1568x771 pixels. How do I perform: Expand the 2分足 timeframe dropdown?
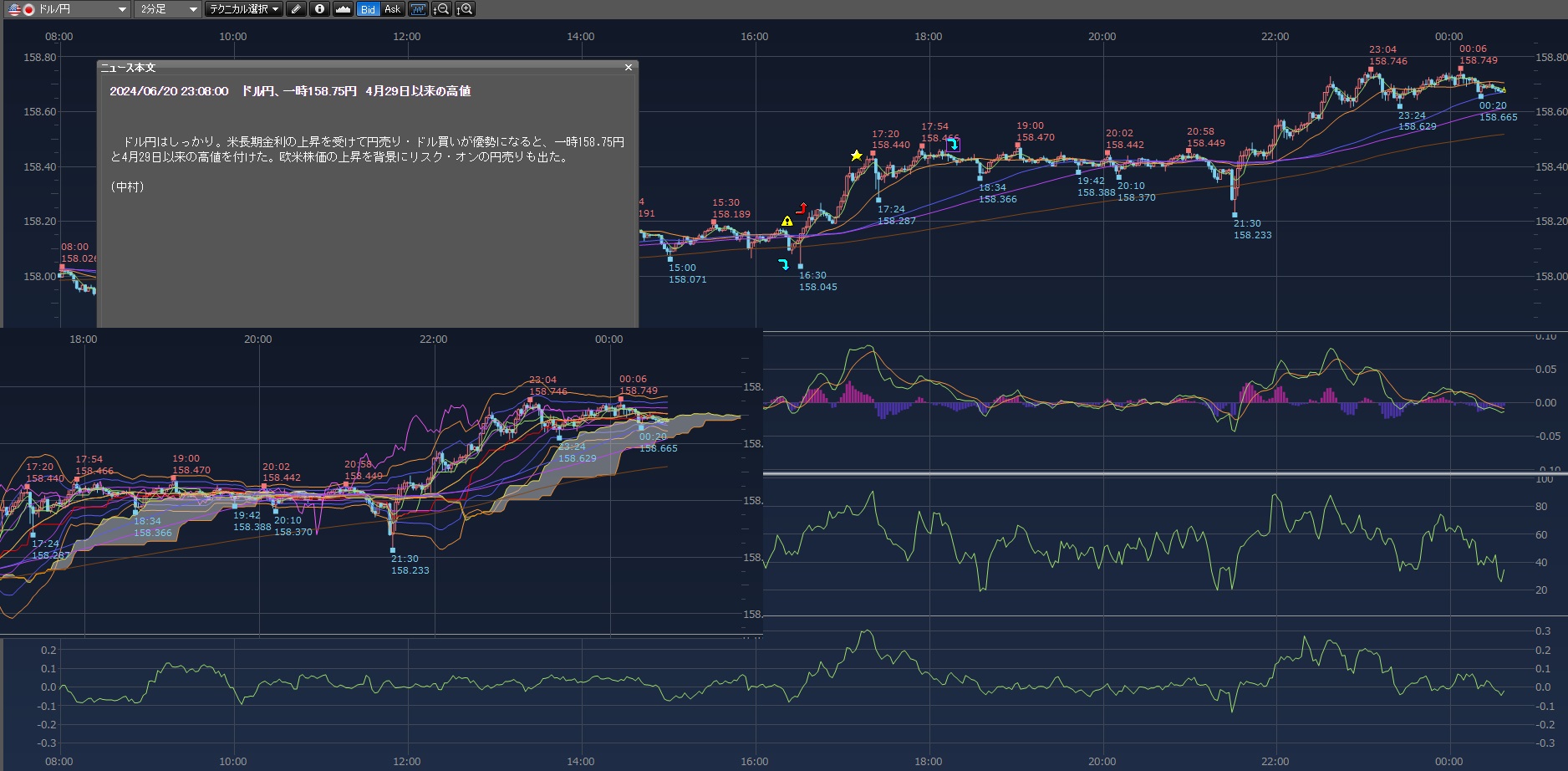point(168,9)
